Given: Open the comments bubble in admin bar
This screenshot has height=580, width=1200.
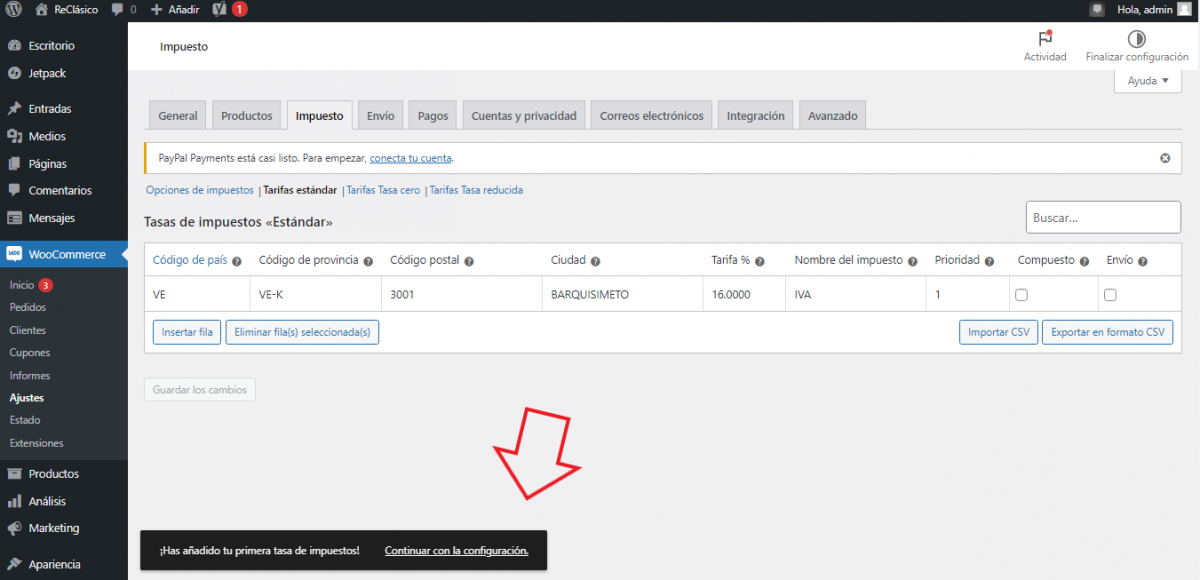Looking at the screenshot, I should [118, 9].
